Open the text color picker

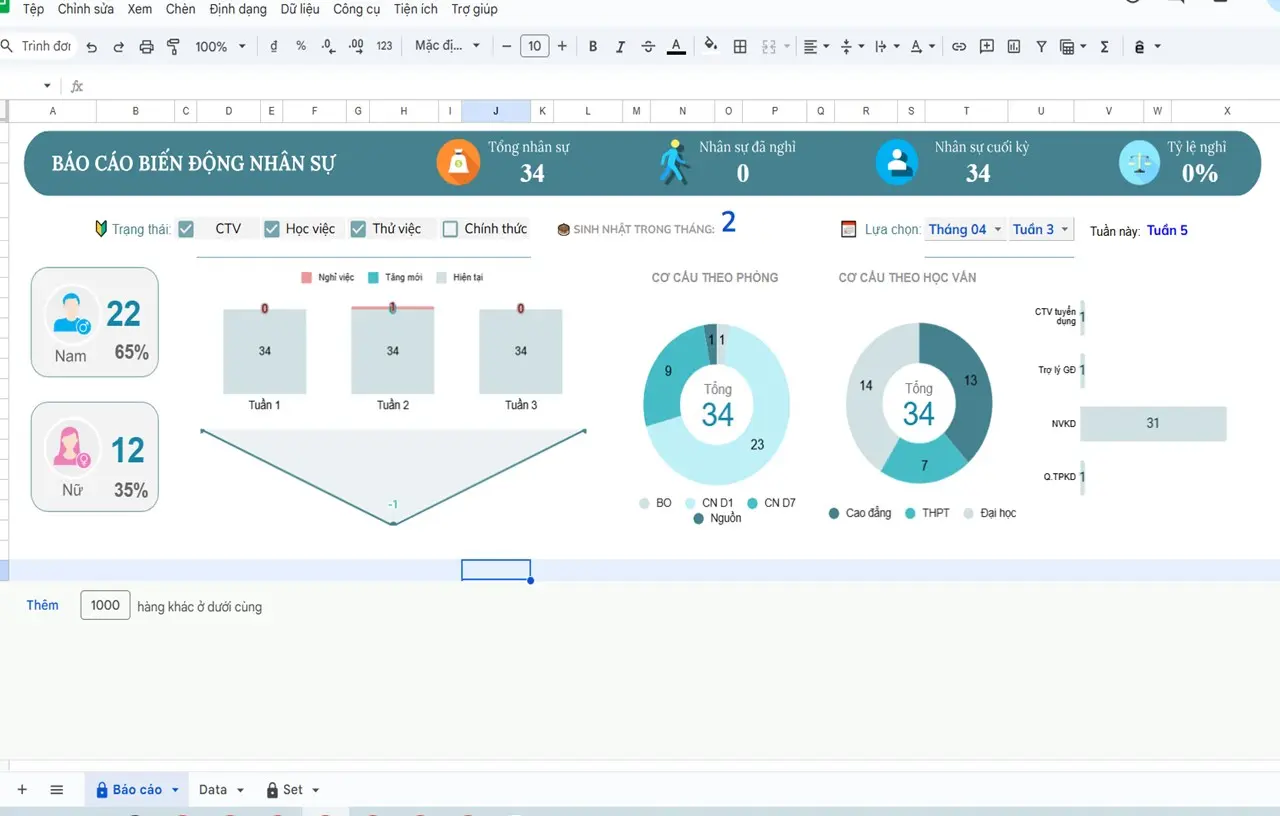click(x=676, y=46)
